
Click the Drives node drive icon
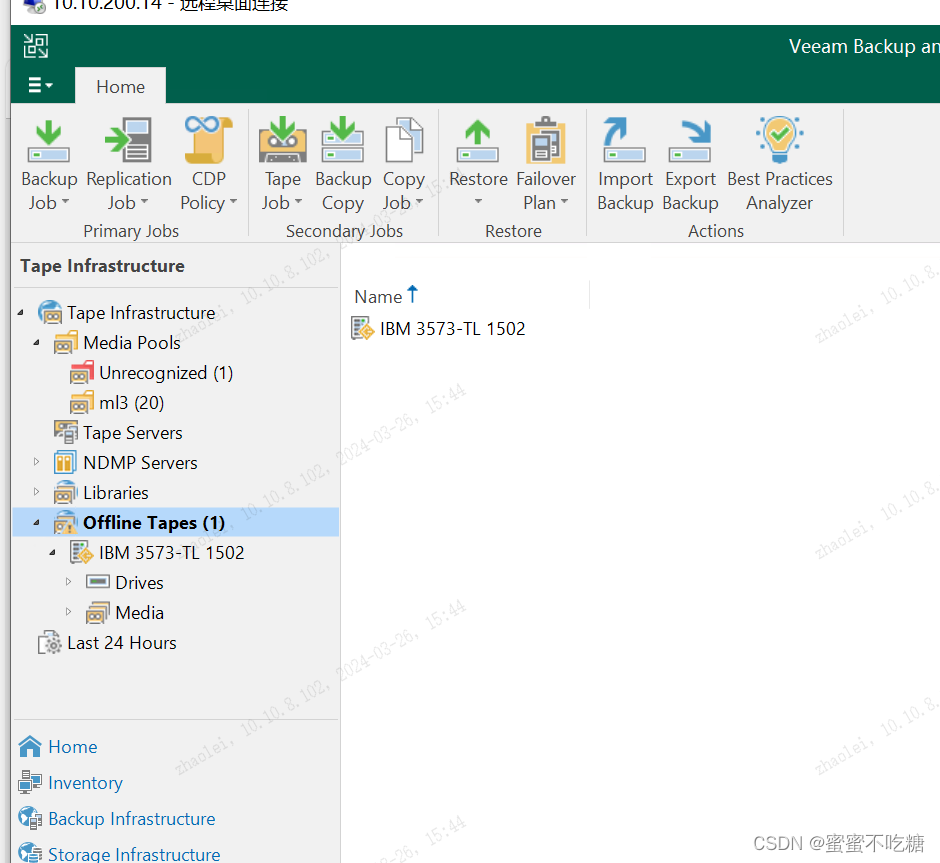point(98,581)
